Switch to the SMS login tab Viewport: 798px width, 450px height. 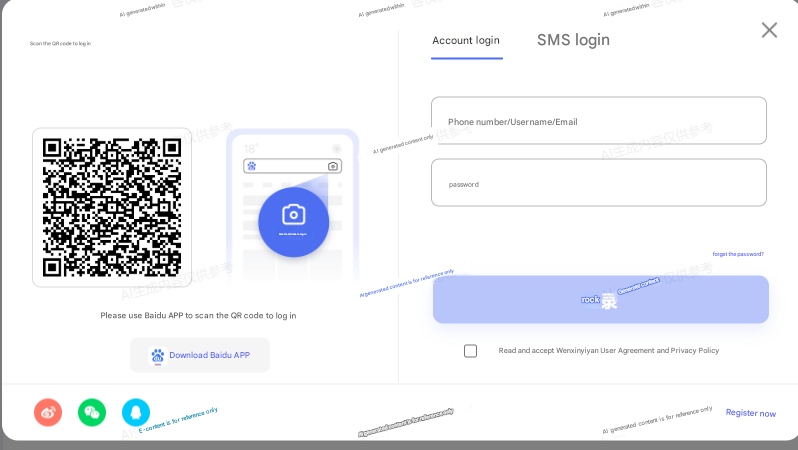pos(573,40)
